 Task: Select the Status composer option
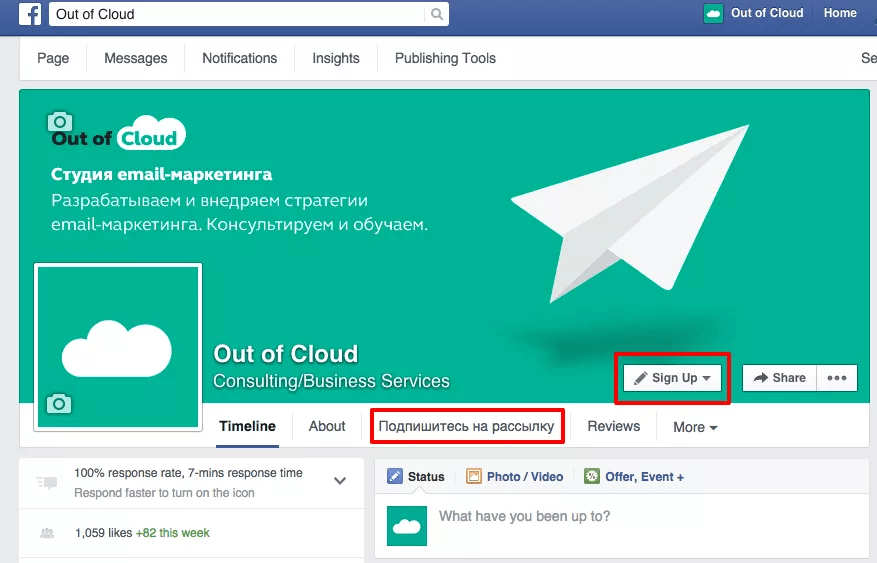[416, 477]
